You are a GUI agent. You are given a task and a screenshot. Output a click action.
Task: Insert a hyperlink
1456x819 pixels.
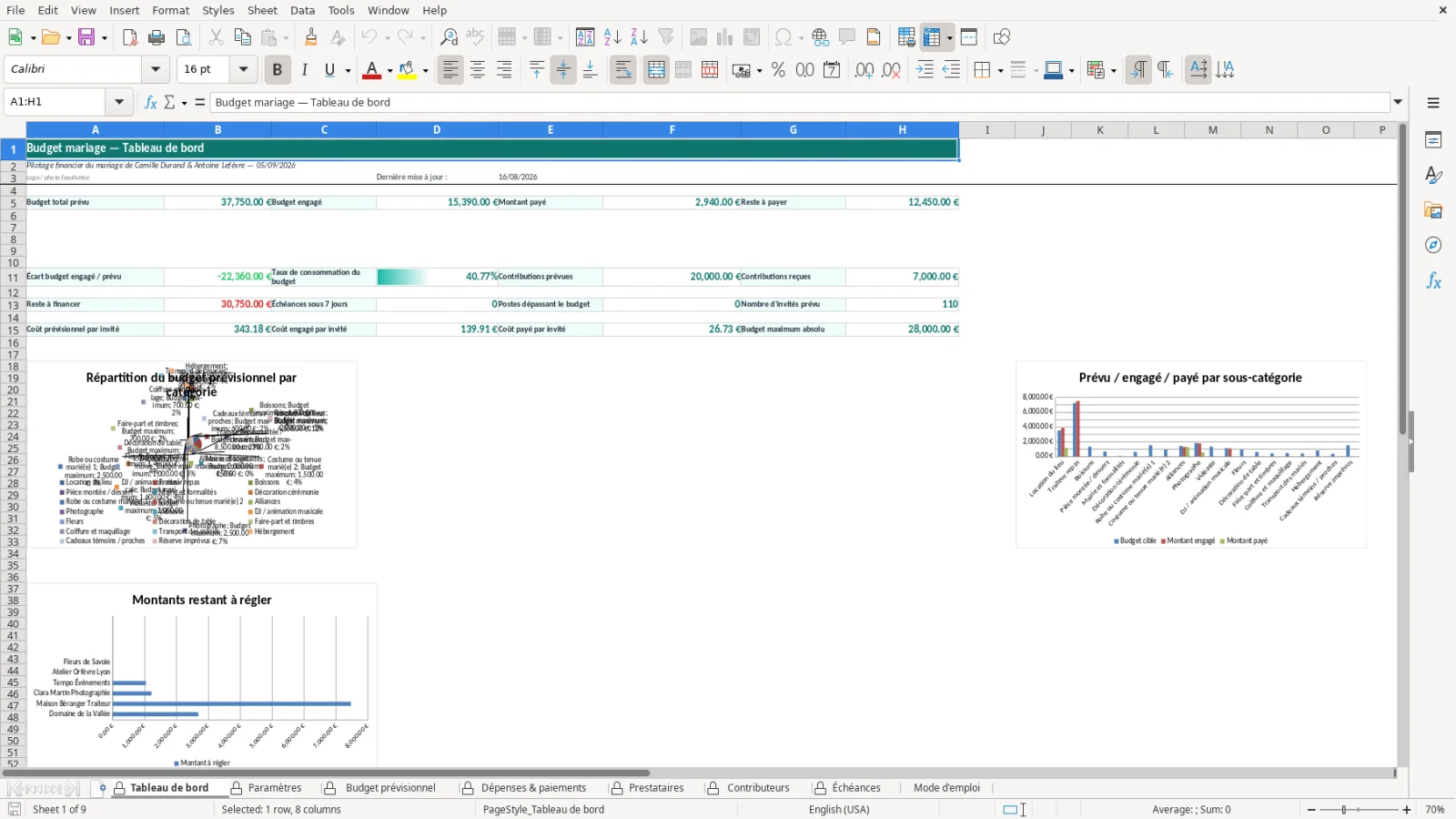820,37
